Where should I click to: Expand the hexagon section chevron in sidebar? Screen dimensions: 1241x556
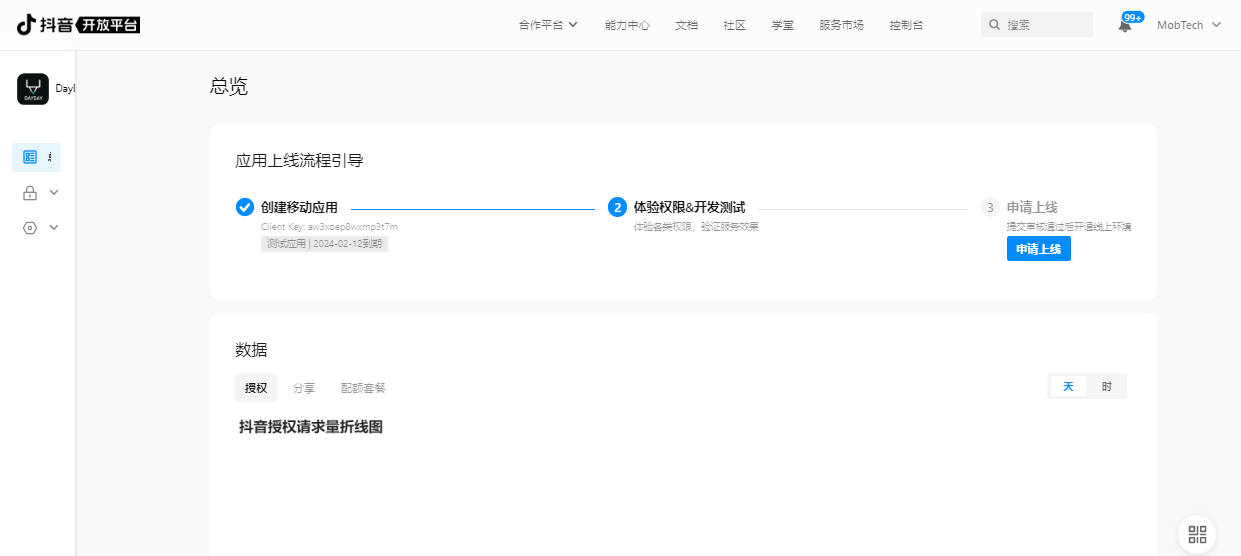54,227
